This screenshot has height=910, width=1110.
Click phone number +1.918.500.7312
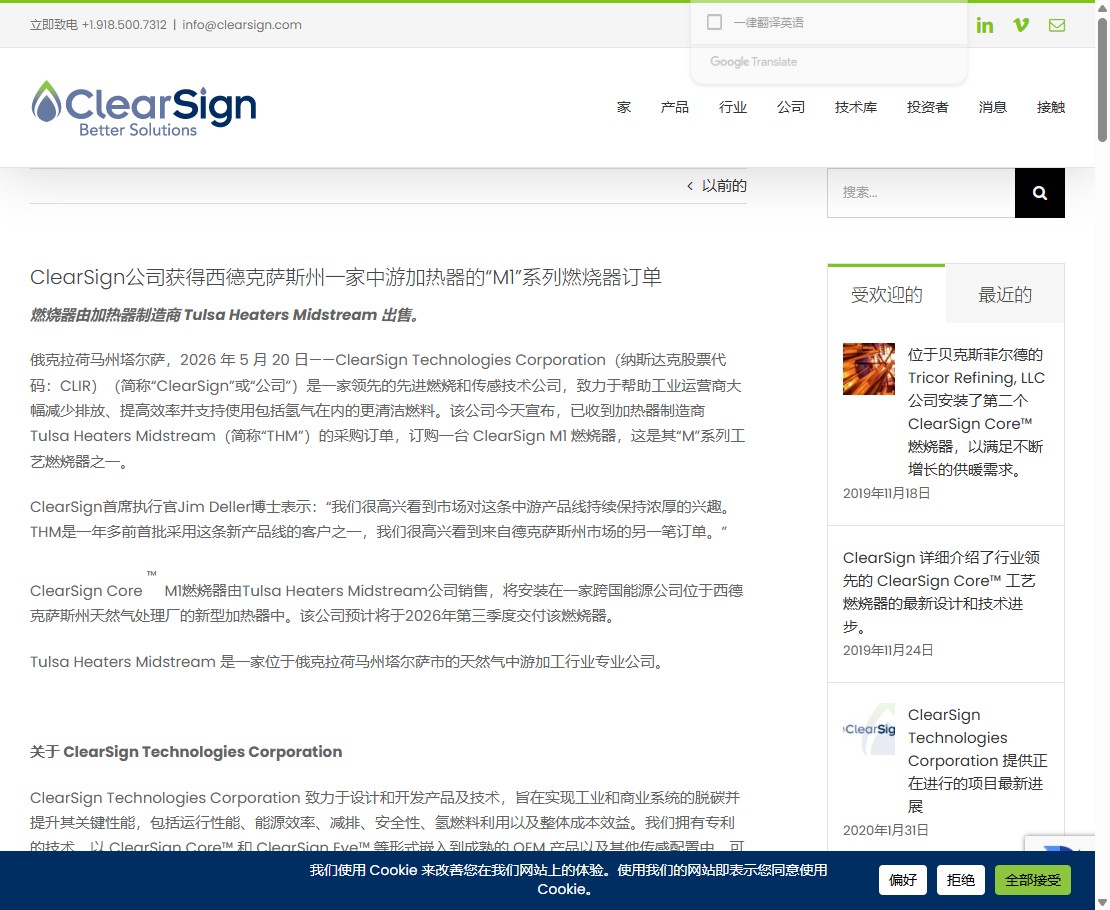click(x=124, y=25)
